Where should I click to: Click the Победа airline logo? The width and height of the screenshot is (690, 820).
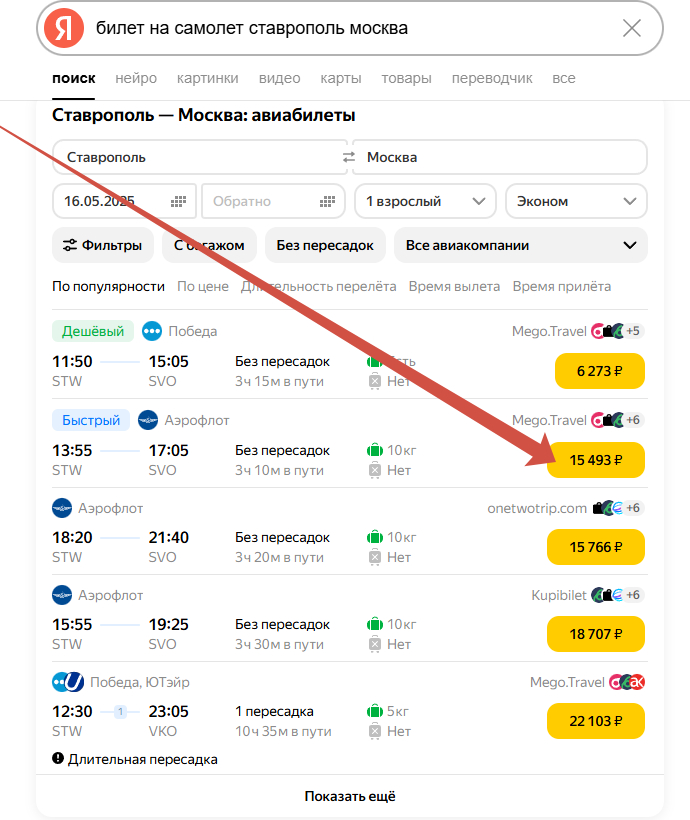click(x=152, y=331)
